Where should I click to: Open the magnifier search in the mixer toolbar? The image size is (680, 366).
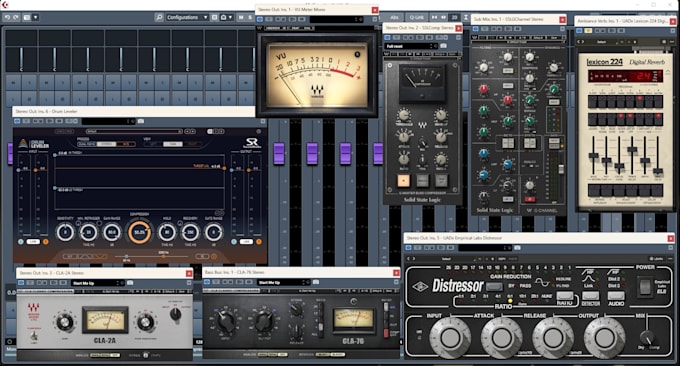tap(159, 17)
